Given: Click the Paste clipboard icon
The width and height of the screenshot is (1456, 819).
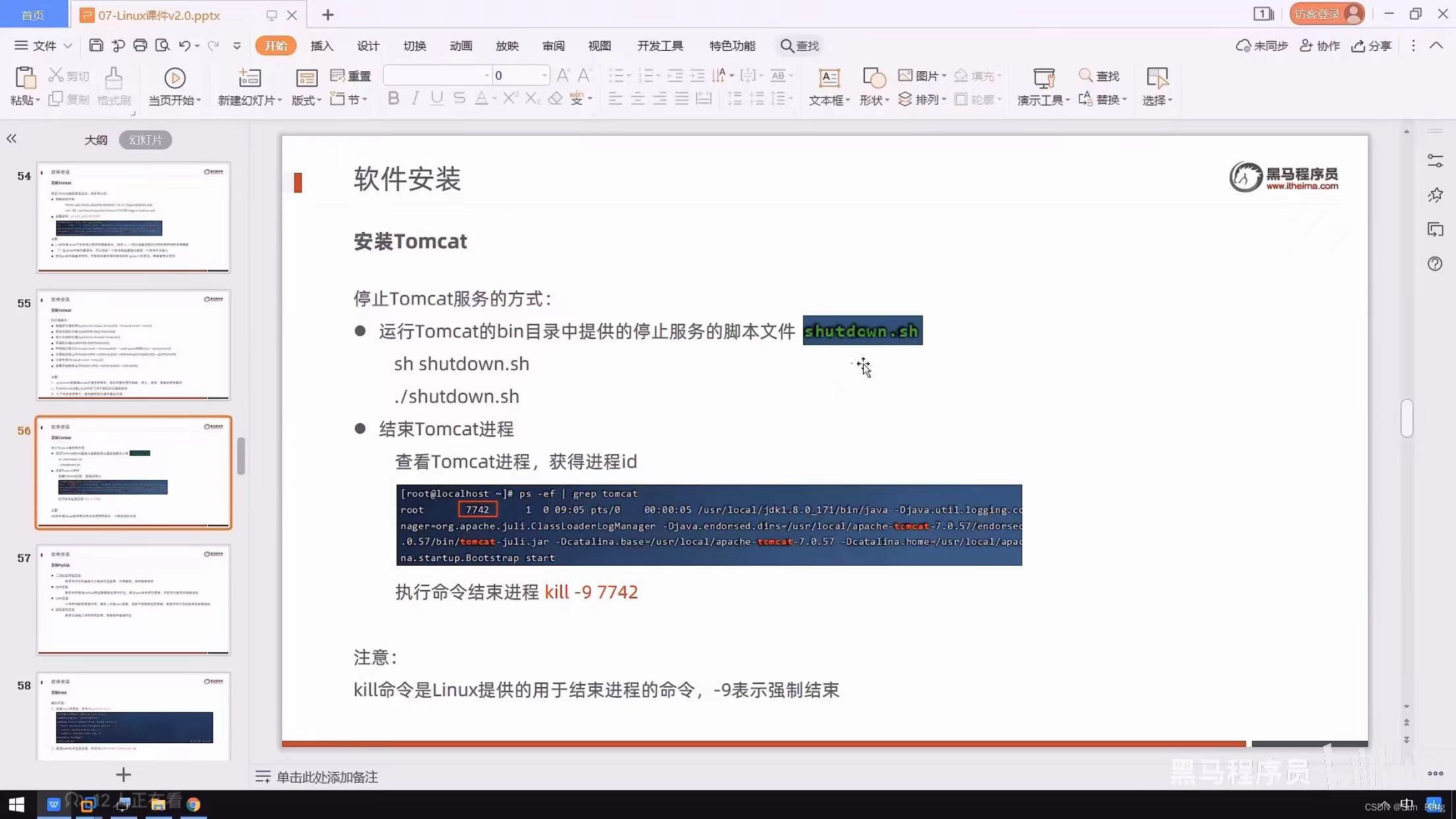Looking at the screenshot, I should (25, 78).
